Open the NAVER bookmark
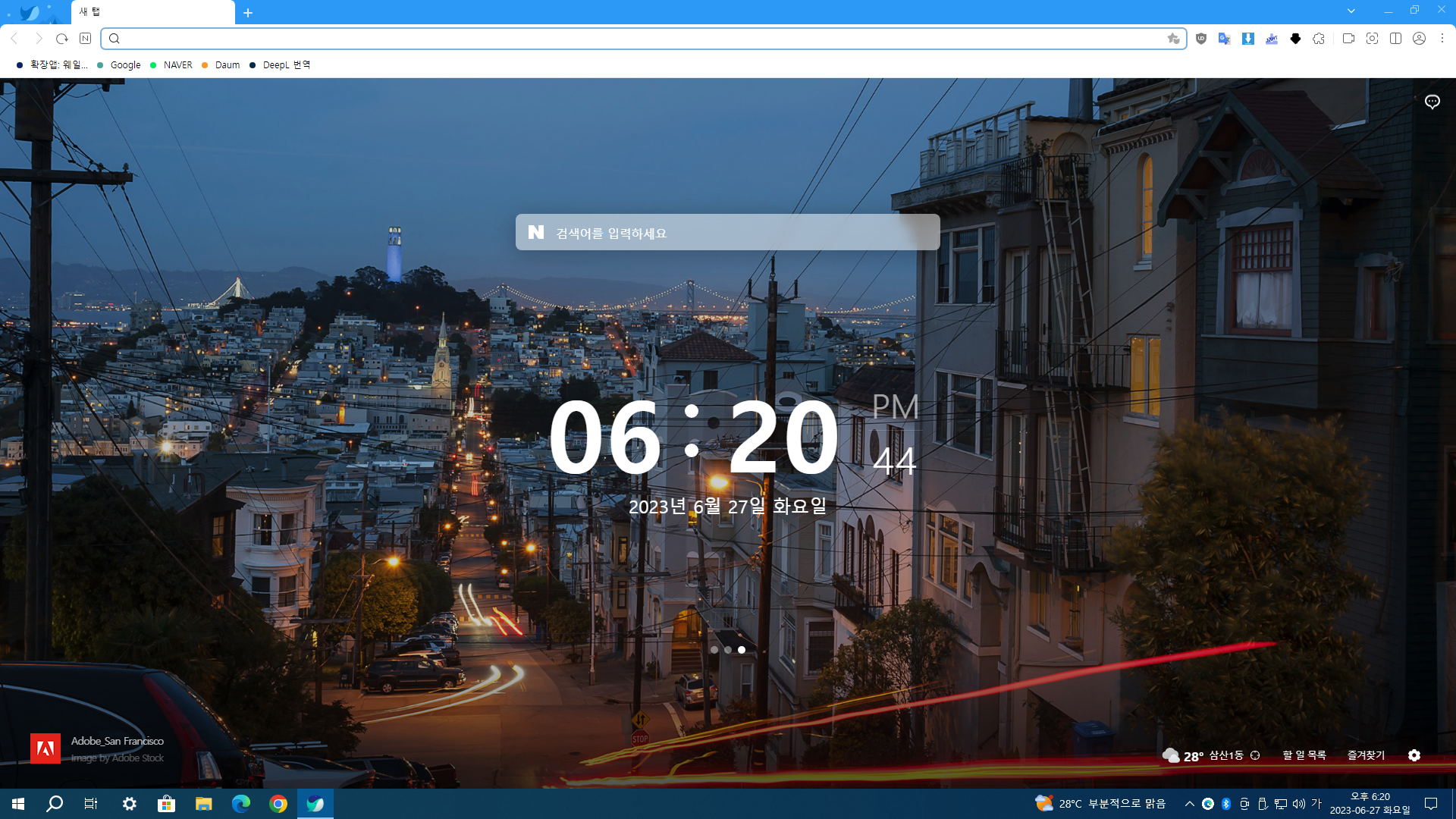 click(x=177, y=65)
